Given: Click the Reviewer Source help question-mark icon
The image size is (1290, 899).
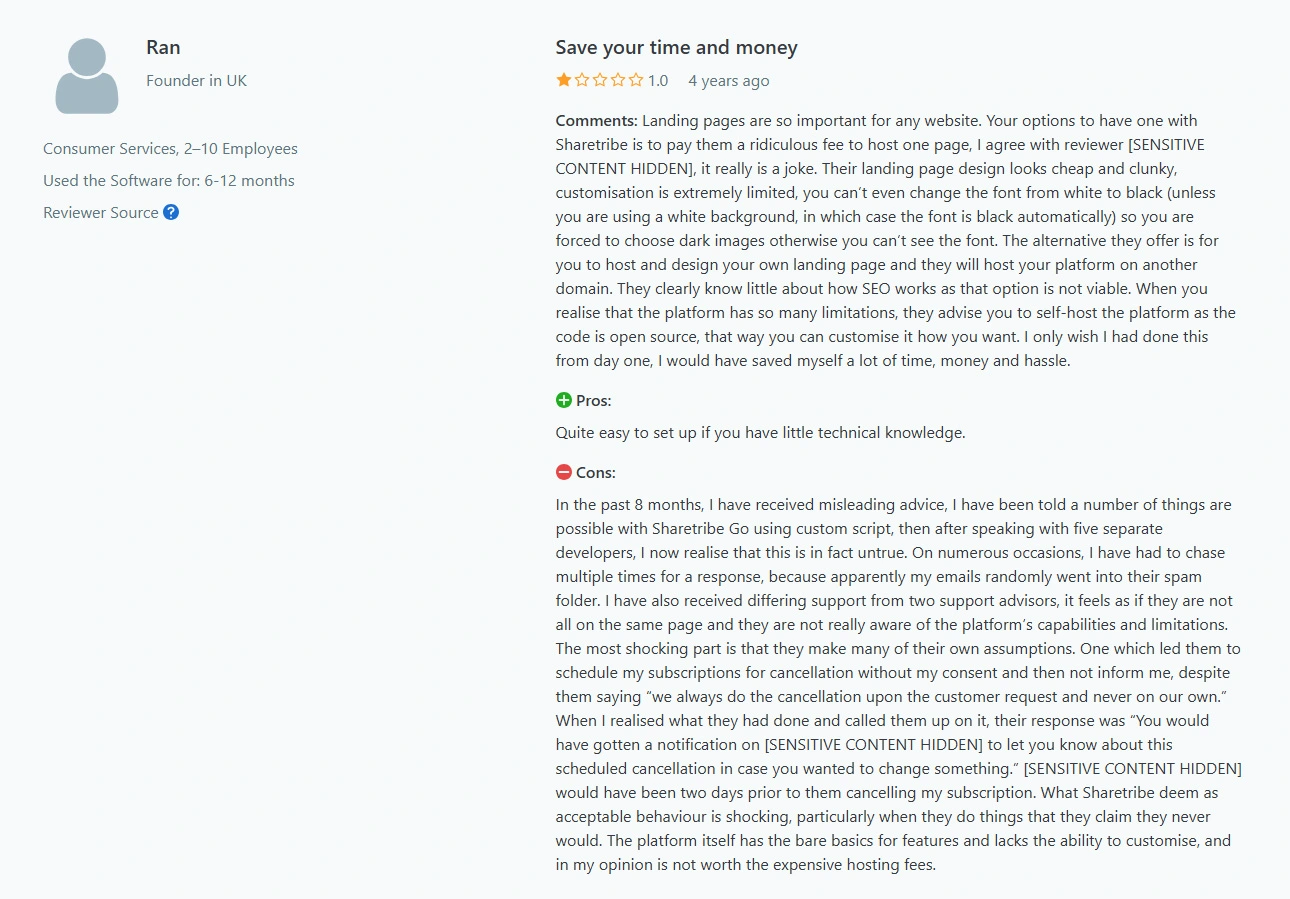Looking at the screenshot, I should point(171,212).
